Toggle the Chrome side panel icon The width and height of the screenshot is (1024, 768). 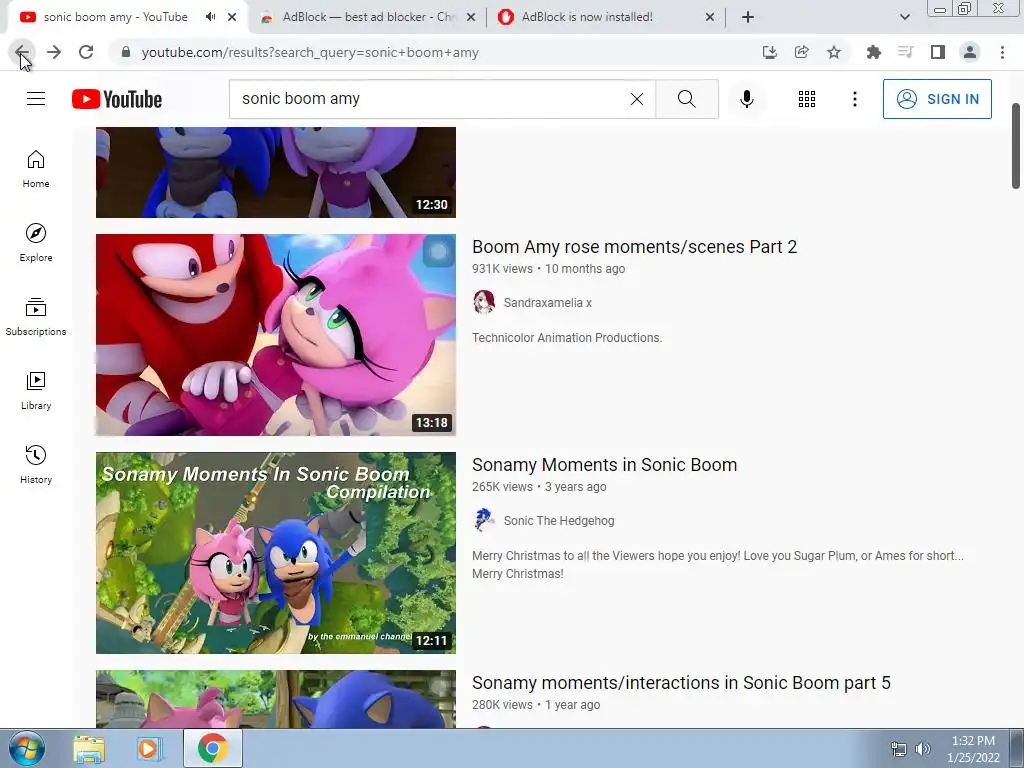coord(938,52)
